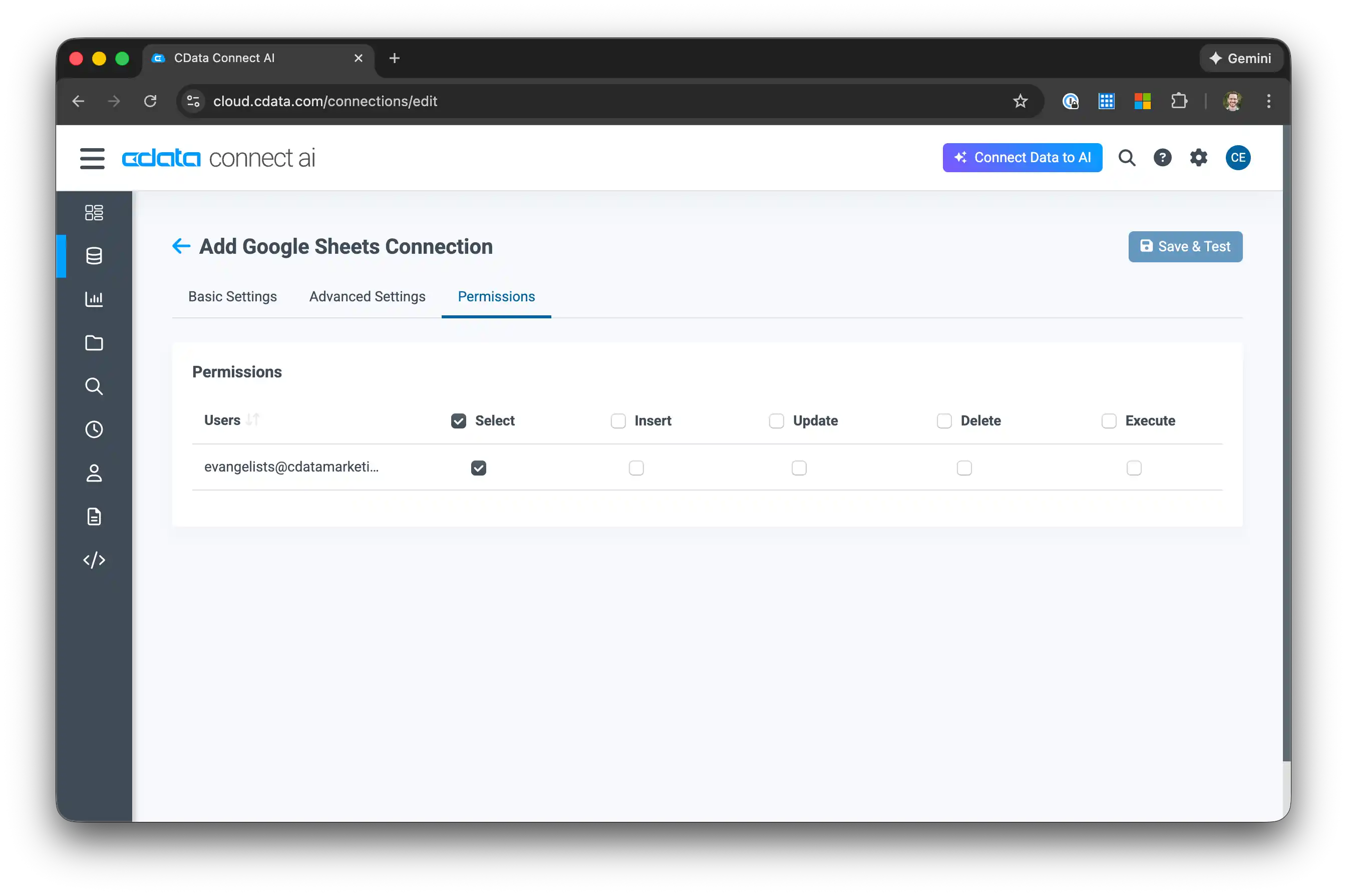Enable the Insert column header checkbox
This screenshot has height=896, width=1347.
click(618, 421)
